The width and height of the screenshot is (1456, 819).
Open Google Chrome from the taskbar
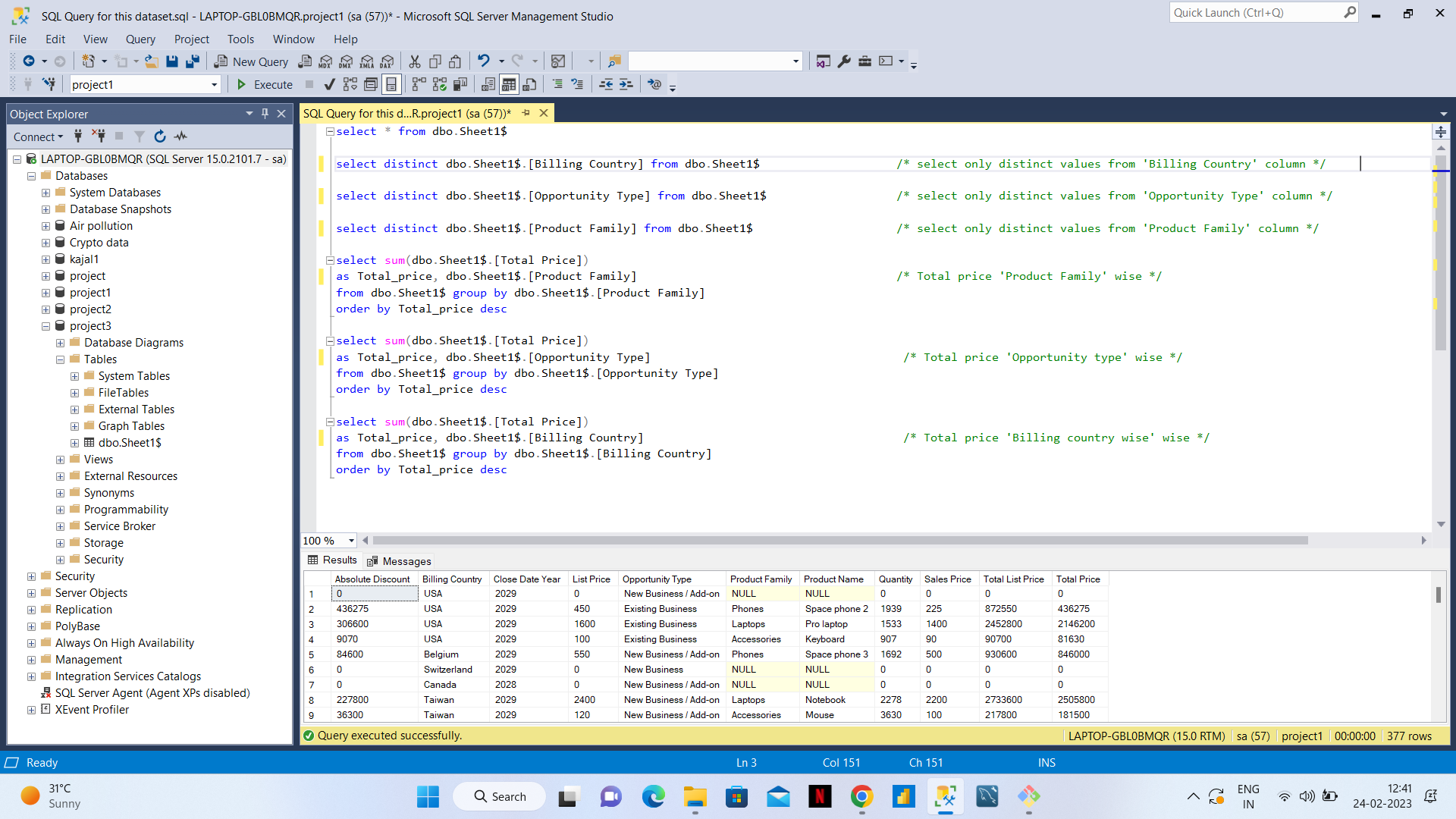tap(861, 797)
